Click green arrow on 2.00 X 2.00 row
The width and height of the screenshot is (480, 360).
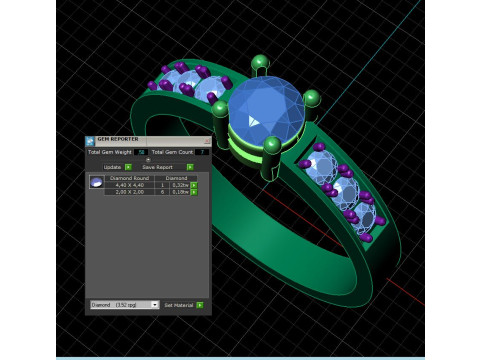click(194, 192)
